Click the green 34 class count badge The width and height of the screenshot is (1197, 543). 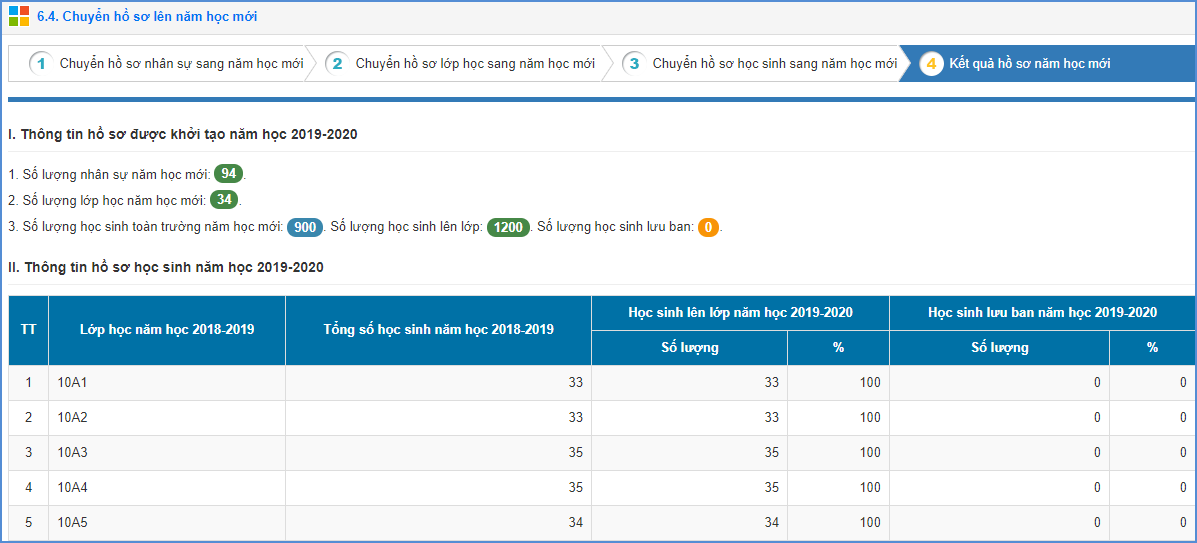coord(224,200)
